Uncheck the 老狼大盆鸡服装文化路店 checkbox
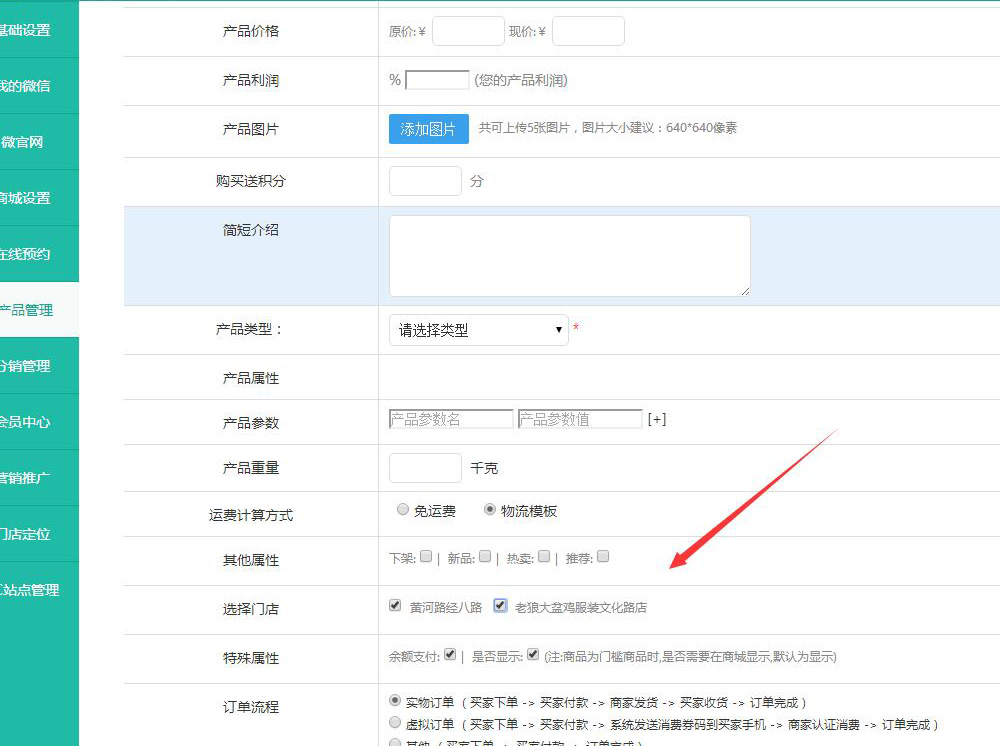The image size is (1000, 746). (x=501, y=606)
